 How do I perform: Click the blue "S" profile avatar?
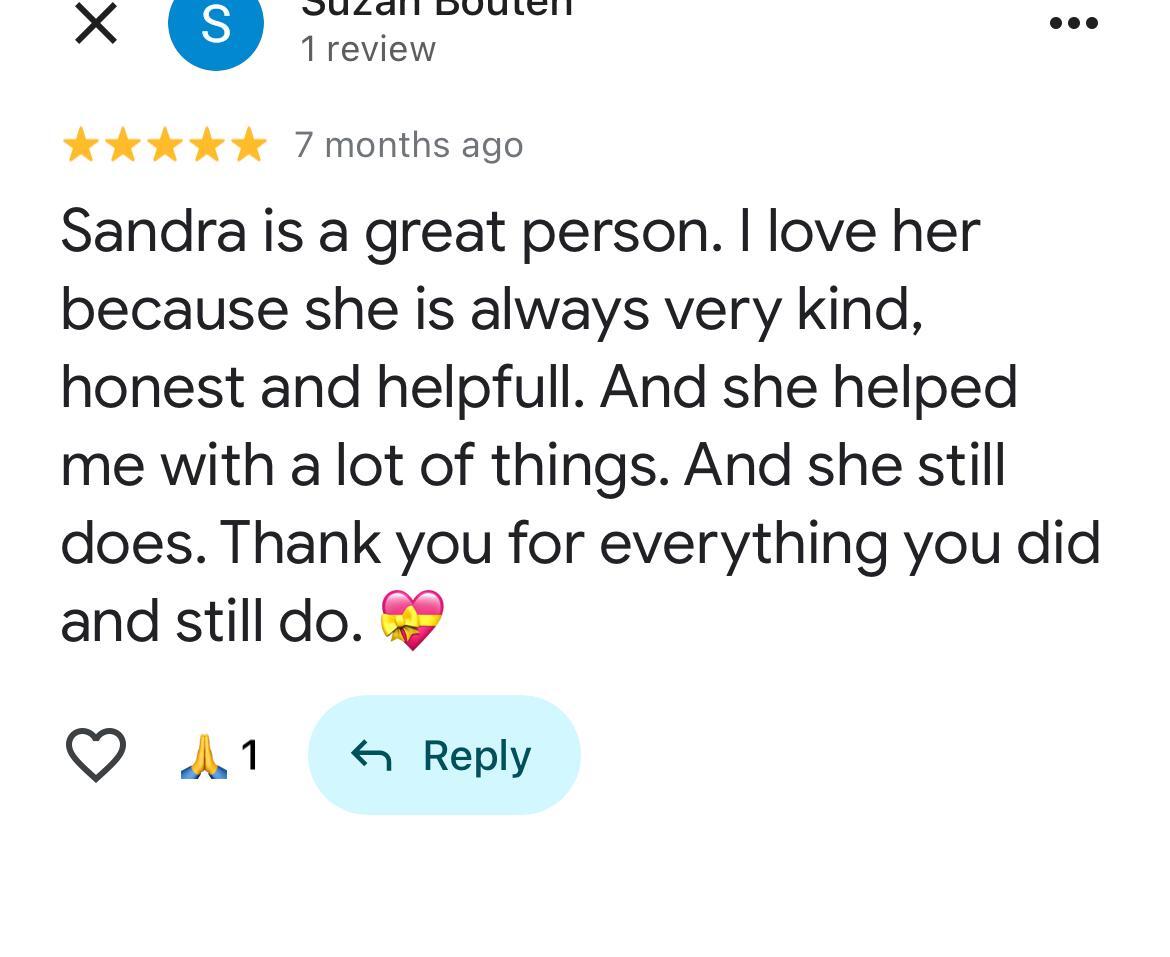tap(215, 24)
